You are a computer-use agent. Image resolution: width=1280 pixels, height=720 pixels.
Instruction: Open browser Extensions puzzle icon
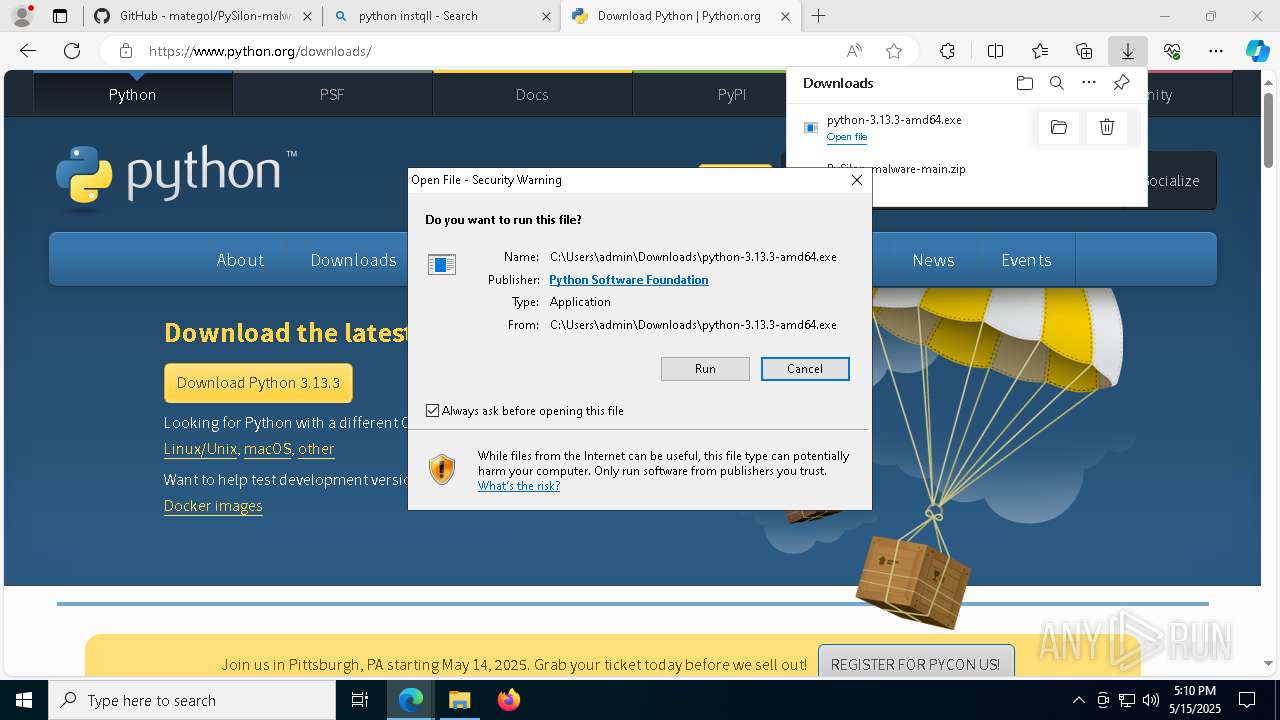click(x=947, y=51)
